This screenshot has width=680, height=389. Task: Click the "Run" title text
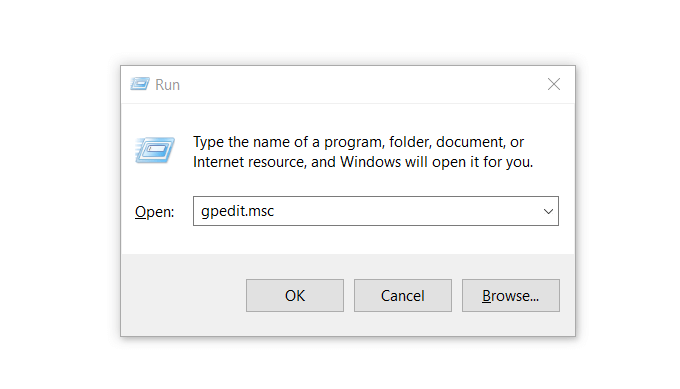pos(167,85)
